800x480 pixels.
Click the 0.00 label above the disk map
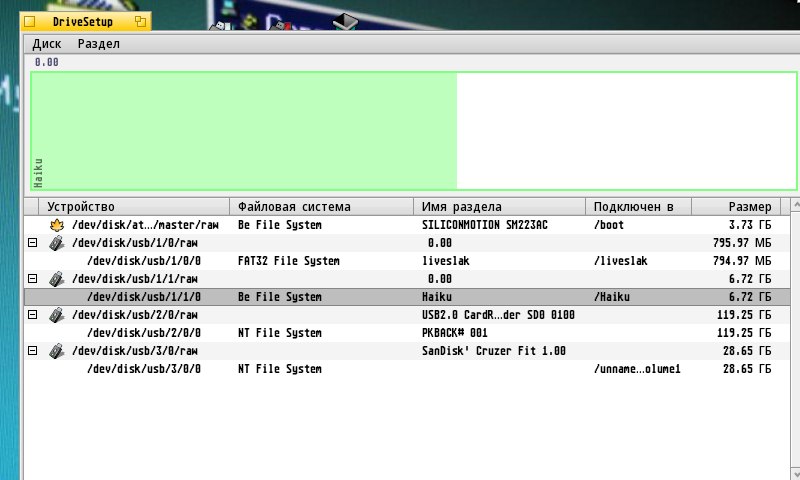click(x=46, y=62)
